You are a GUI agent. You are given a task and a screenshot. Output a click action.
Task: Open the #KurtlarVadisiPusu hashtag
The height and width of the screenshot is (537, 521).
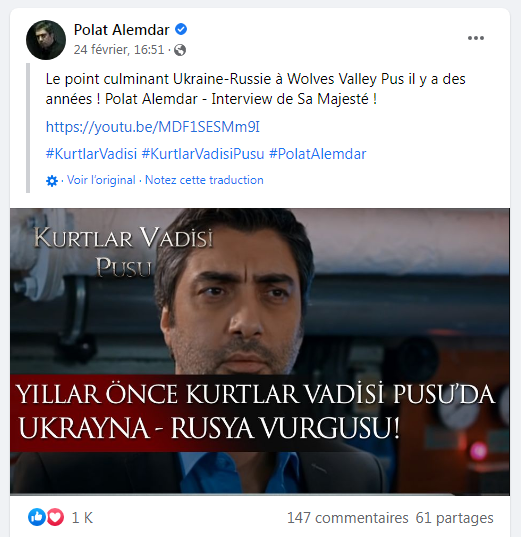(203, 154)
